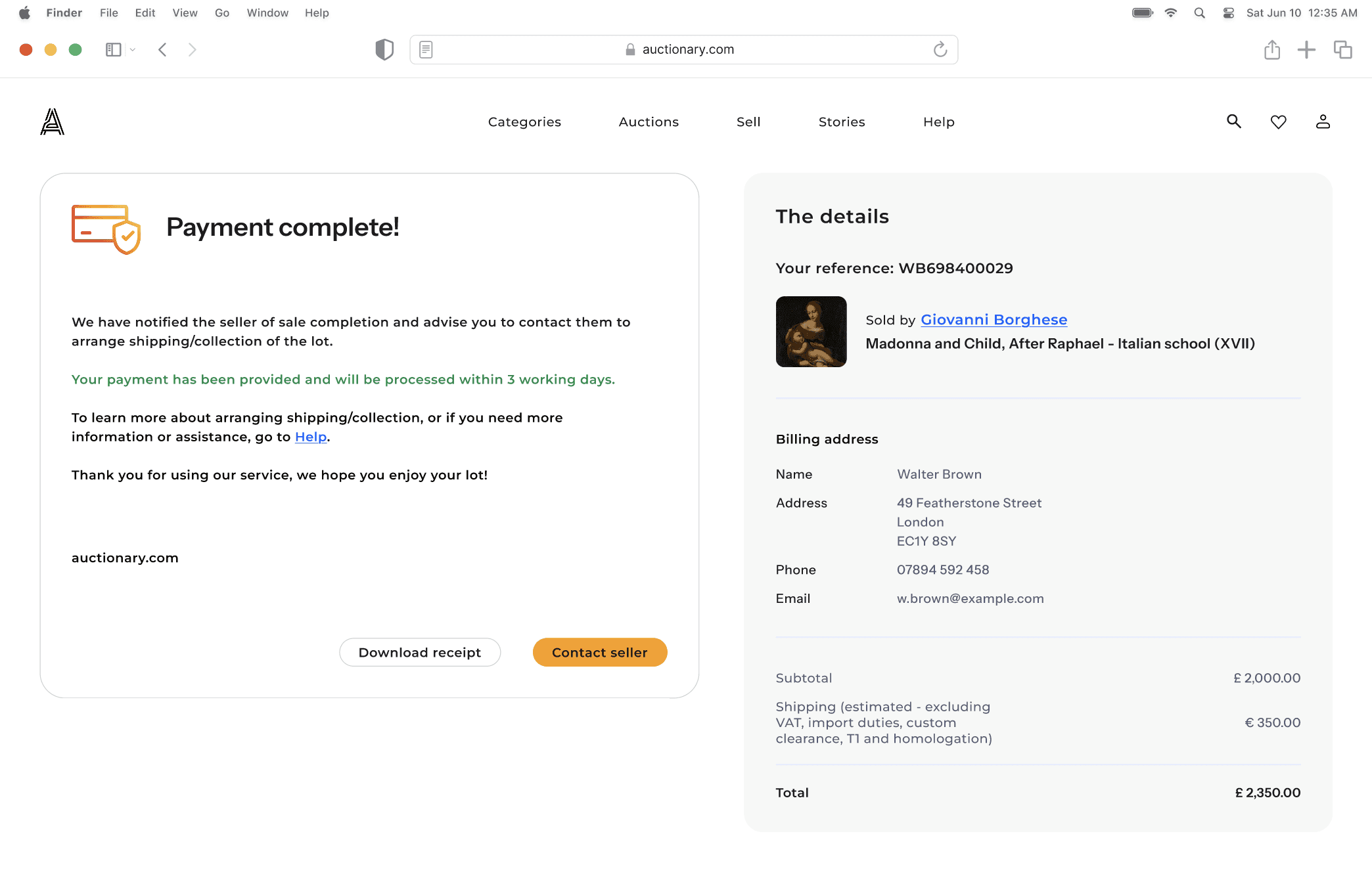Toggle the browser sidebar button

coord(114,50)
